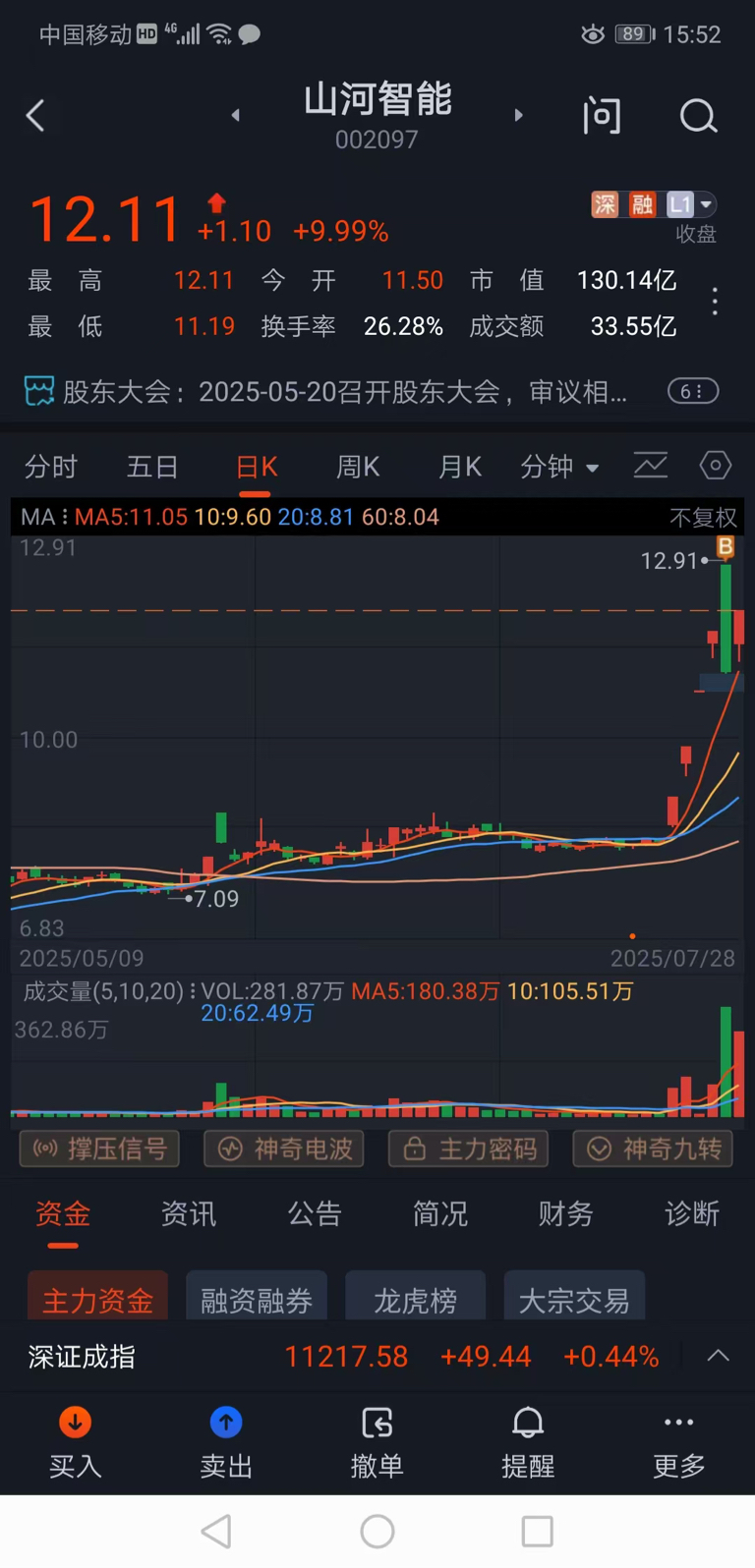755x1568 pixels.
Task: Tap 换手率 26.28% value
Action: (403, 326)
